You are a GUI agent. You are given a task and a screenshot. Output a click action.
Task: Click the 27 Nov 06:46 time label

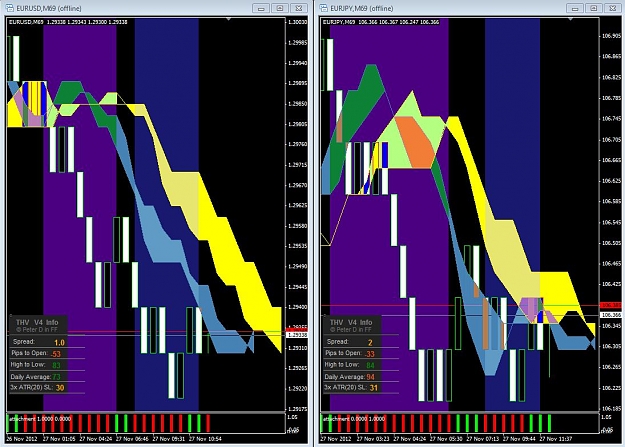pos(132,439)
